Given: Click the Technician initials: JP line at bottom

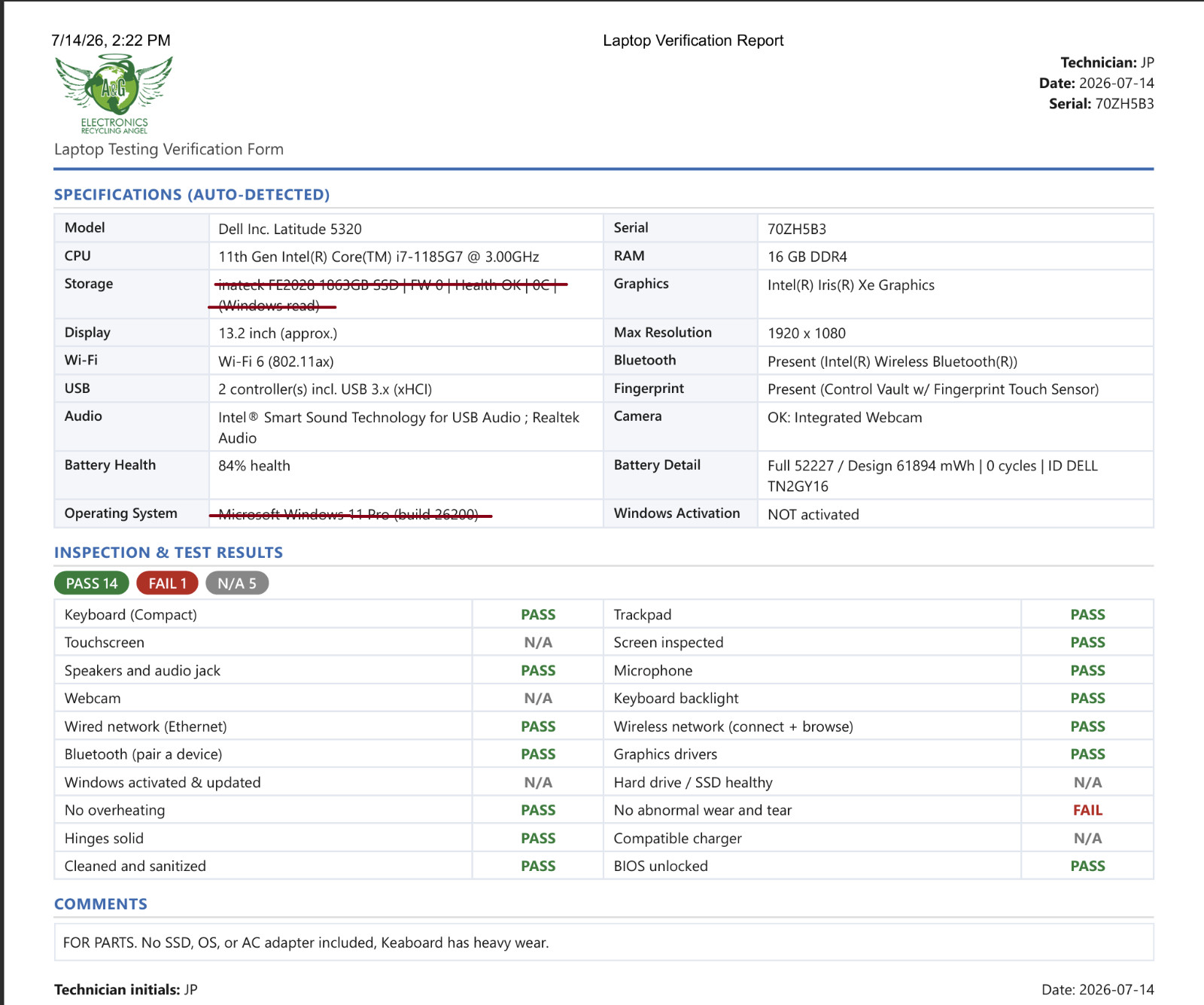Looking at the screenshot, I should (126, 990).
